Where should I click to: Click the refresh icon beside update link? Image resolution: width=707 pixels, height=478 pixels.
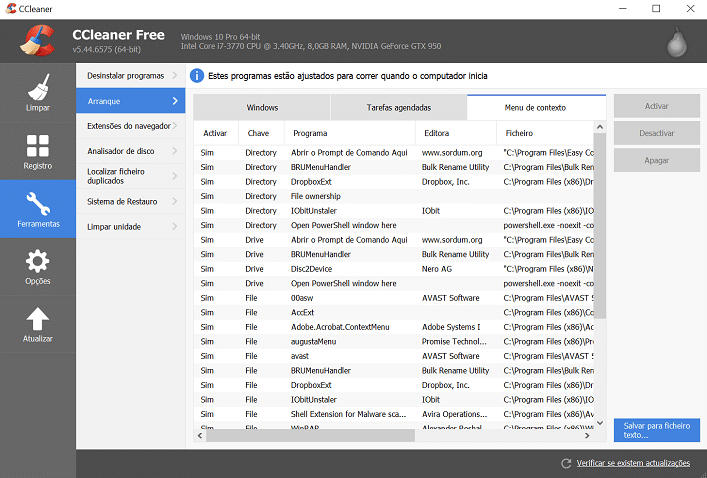click(566, 463)
